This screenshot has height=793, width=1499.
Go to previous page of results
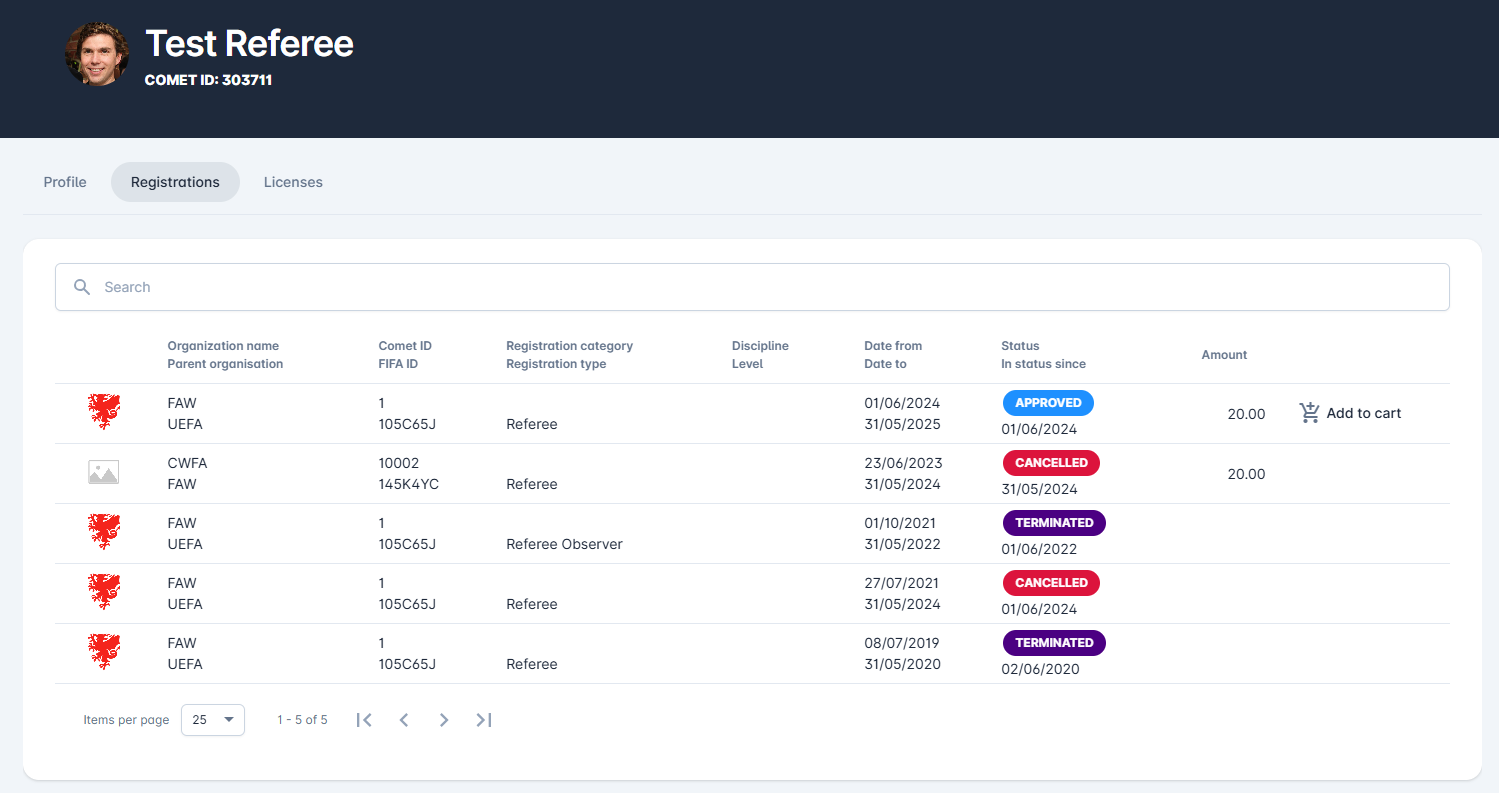click(x=404, y=720)
